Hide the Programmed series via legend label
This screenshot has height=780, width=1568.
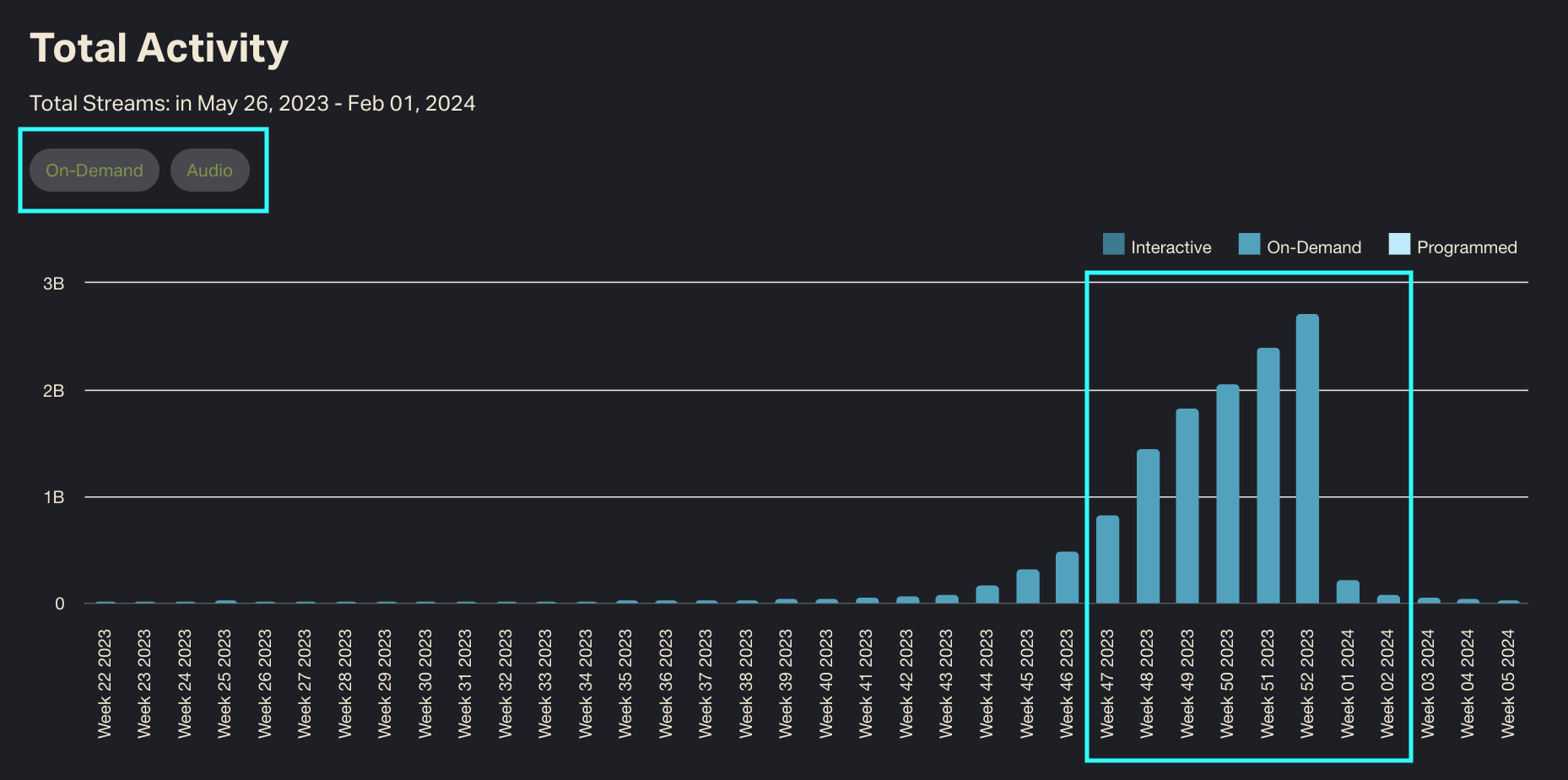point(1467,247)
